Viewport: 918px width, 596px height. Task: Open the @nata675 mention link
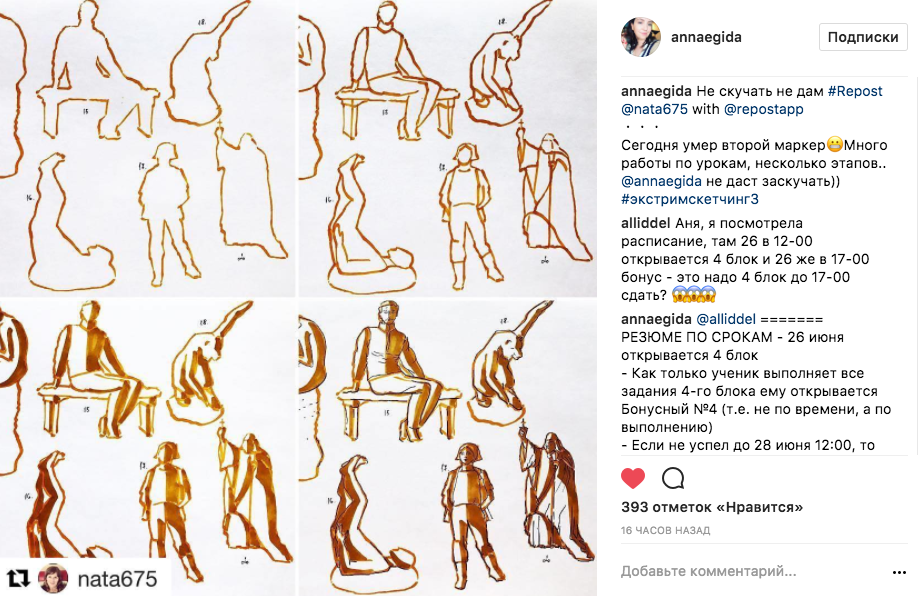pos(654,109)
